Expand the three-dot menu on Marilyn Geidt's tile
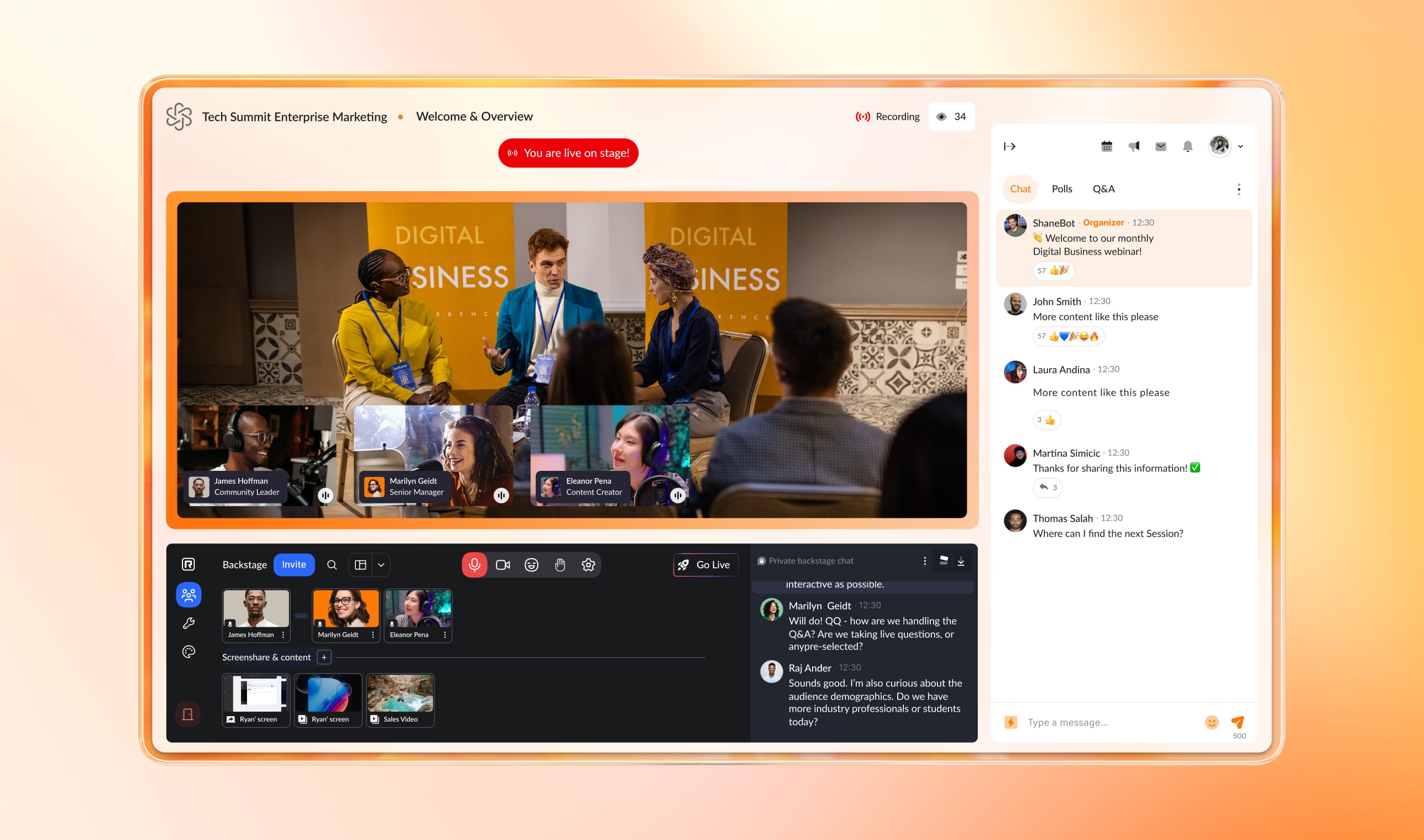The width and height of the screenshot is (1424, 840). (x=372, y=634)
